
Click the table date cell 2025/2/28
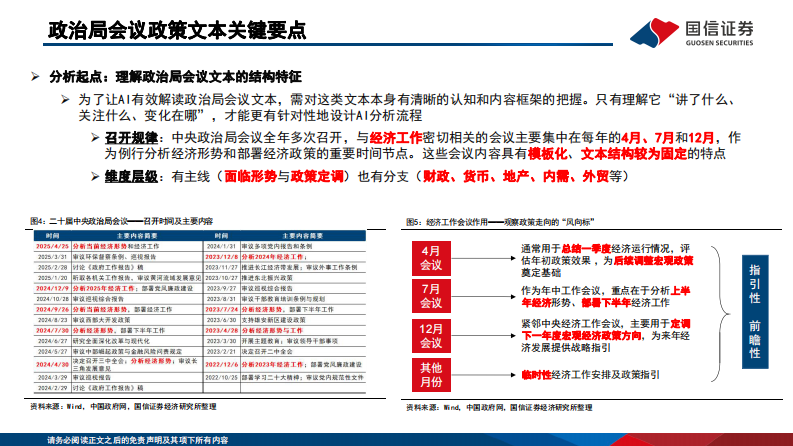[x=52, y=267]
